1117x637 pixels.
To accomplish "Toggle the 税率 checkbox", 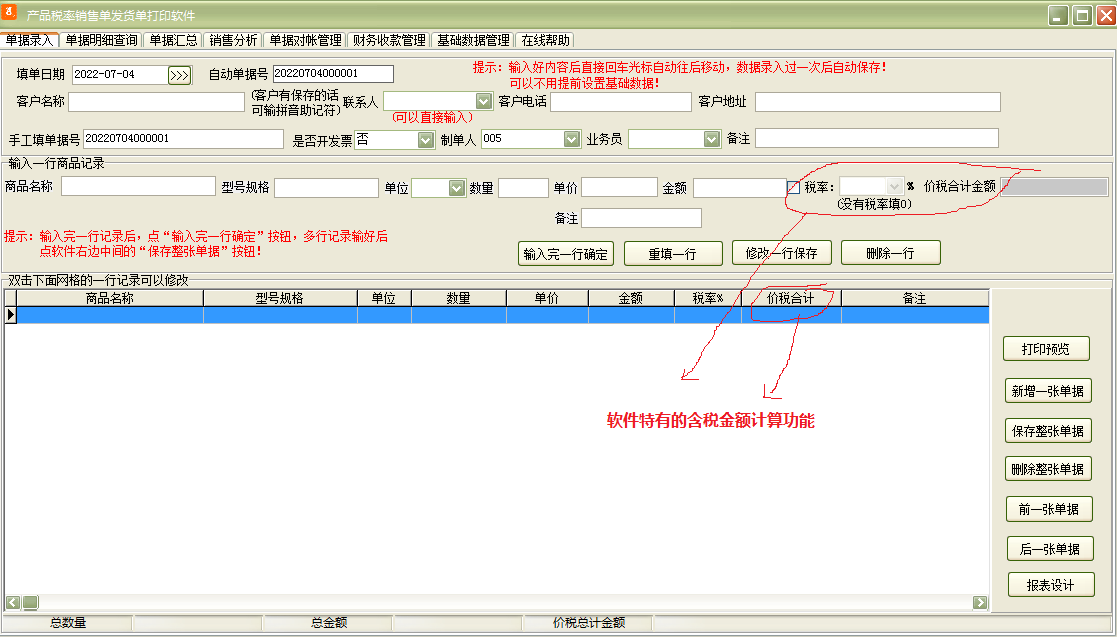I will point(794,187).
